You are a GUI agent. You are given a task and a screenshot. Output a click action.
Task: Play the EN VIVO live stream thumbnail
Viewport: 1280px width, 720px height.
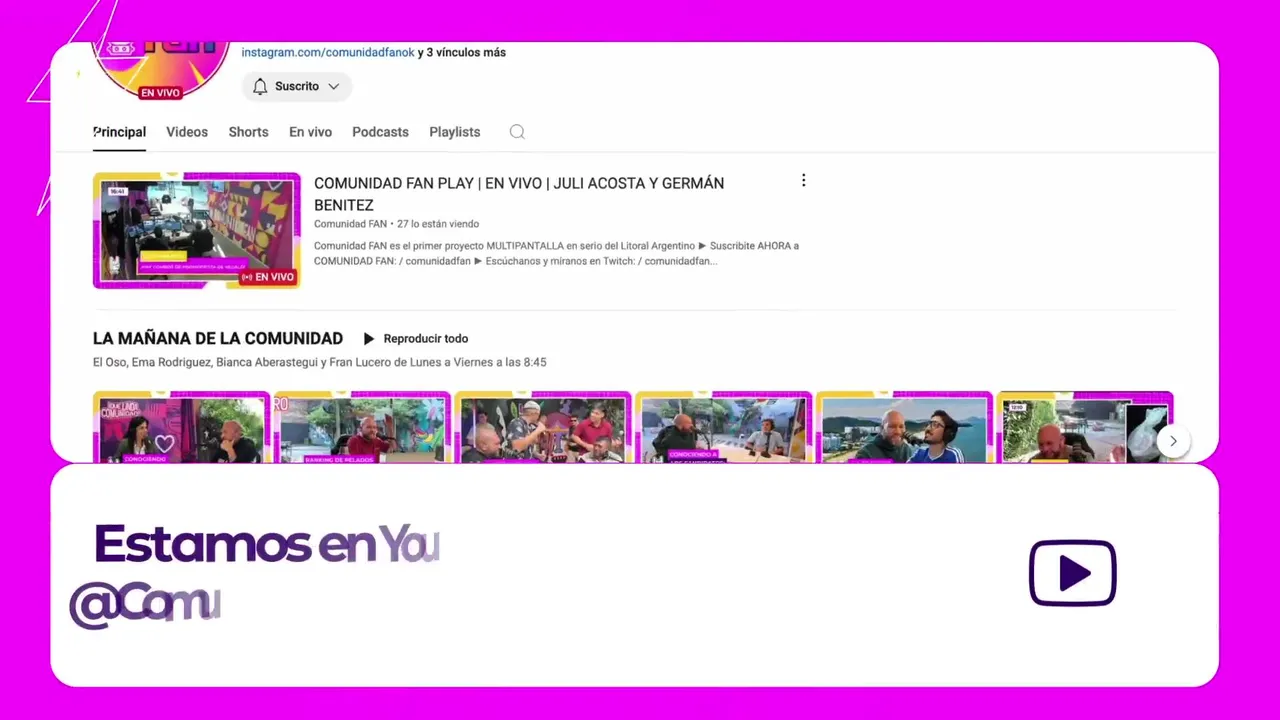196,231
